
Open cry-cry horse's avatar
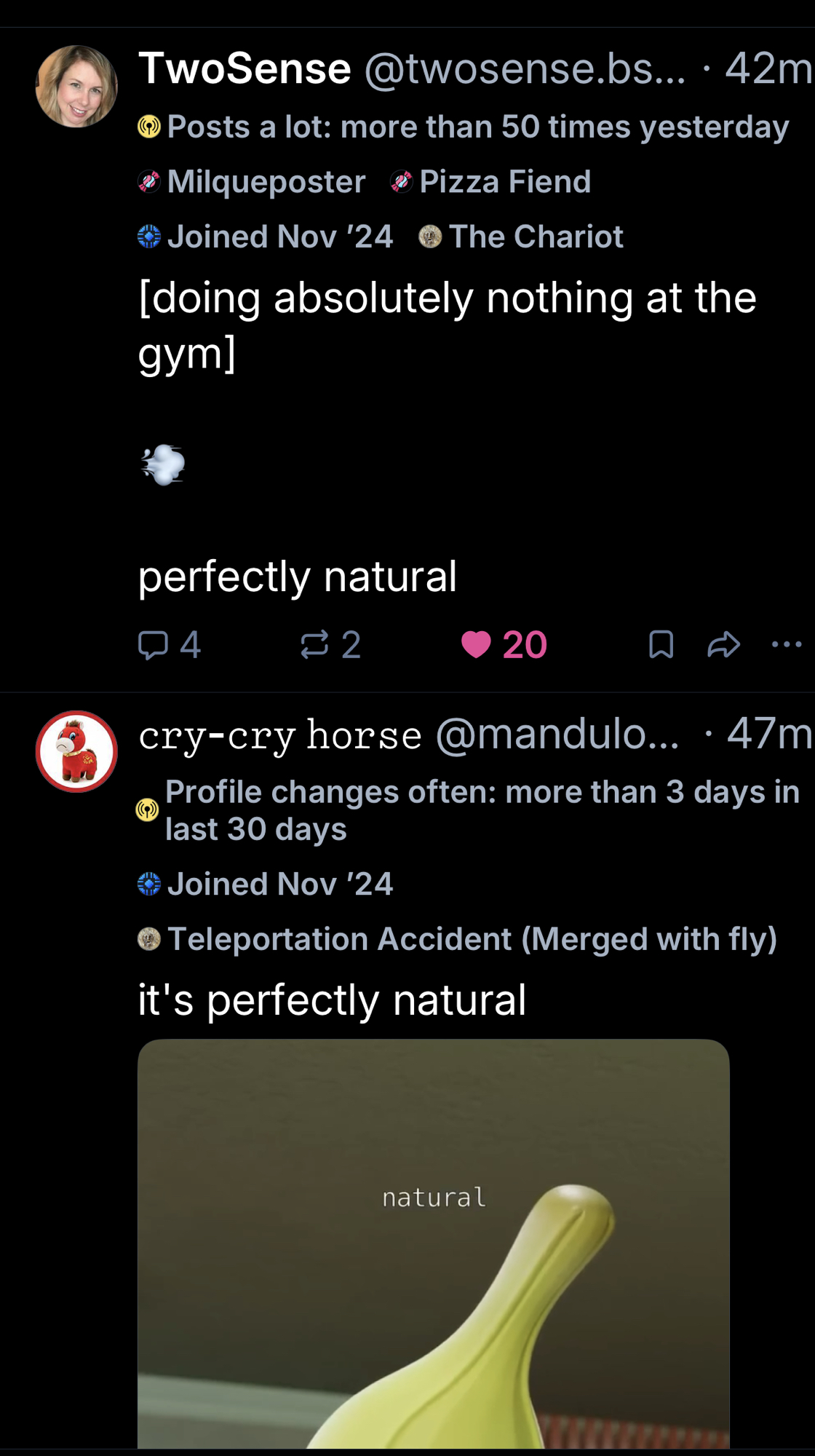click(x=76, y=751)
